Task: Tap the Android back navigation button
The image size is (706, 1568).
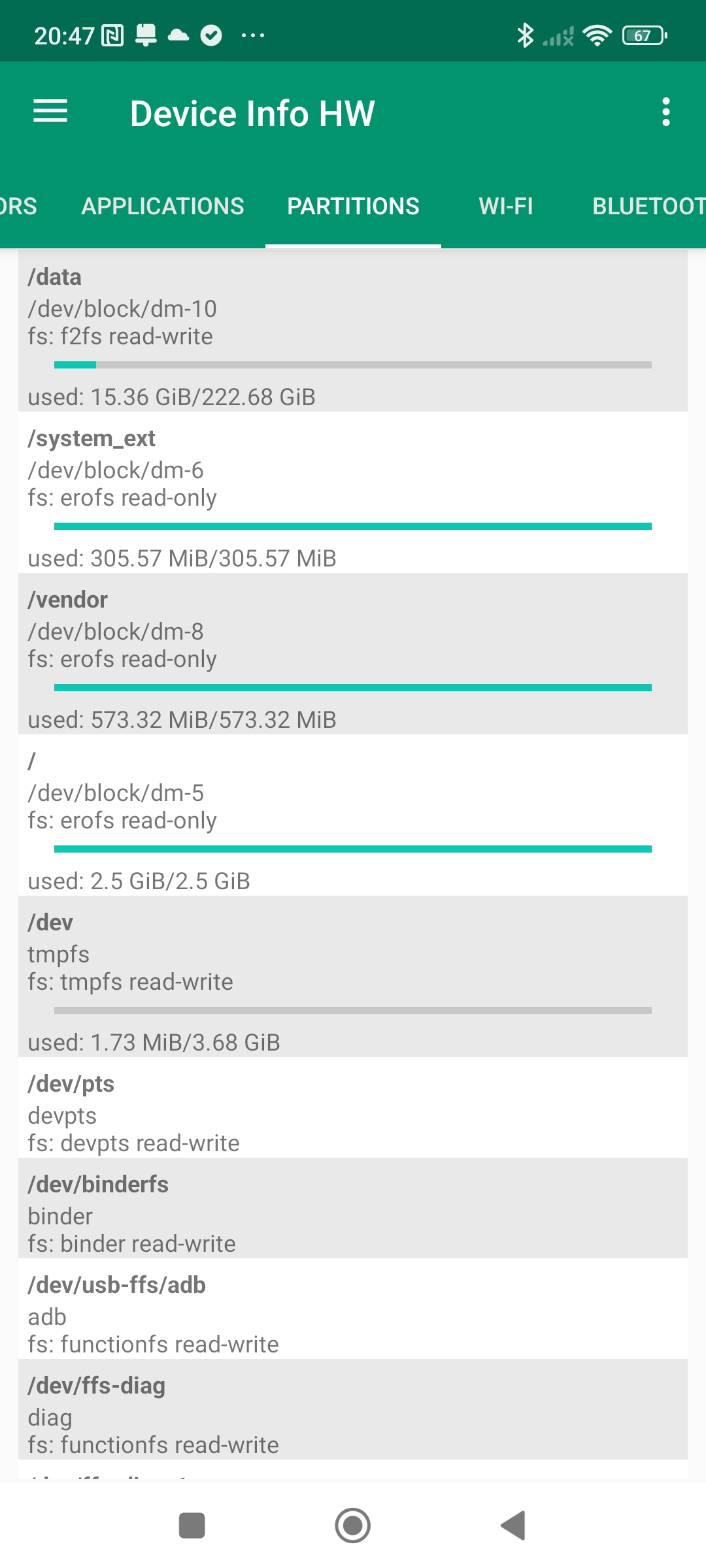Action: [x=514, y=1526]
